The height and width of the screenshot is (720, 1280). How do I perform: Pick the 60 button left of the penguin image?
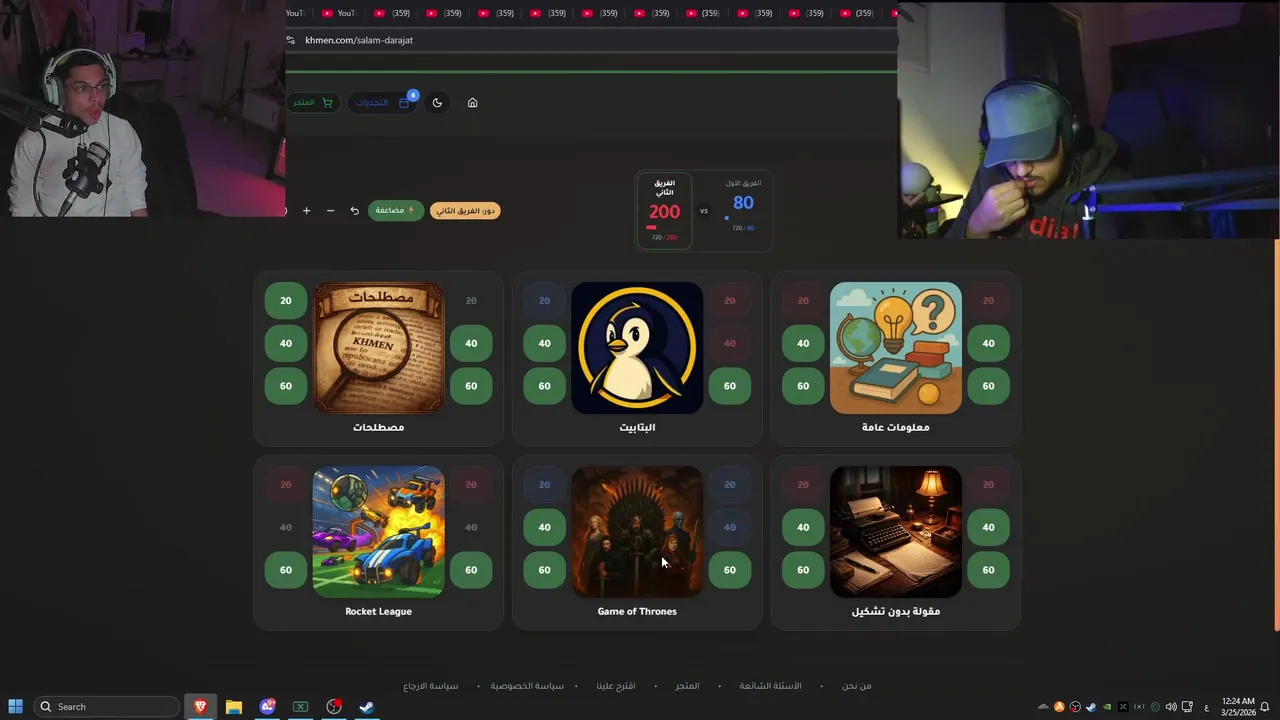tap(544, 386)
